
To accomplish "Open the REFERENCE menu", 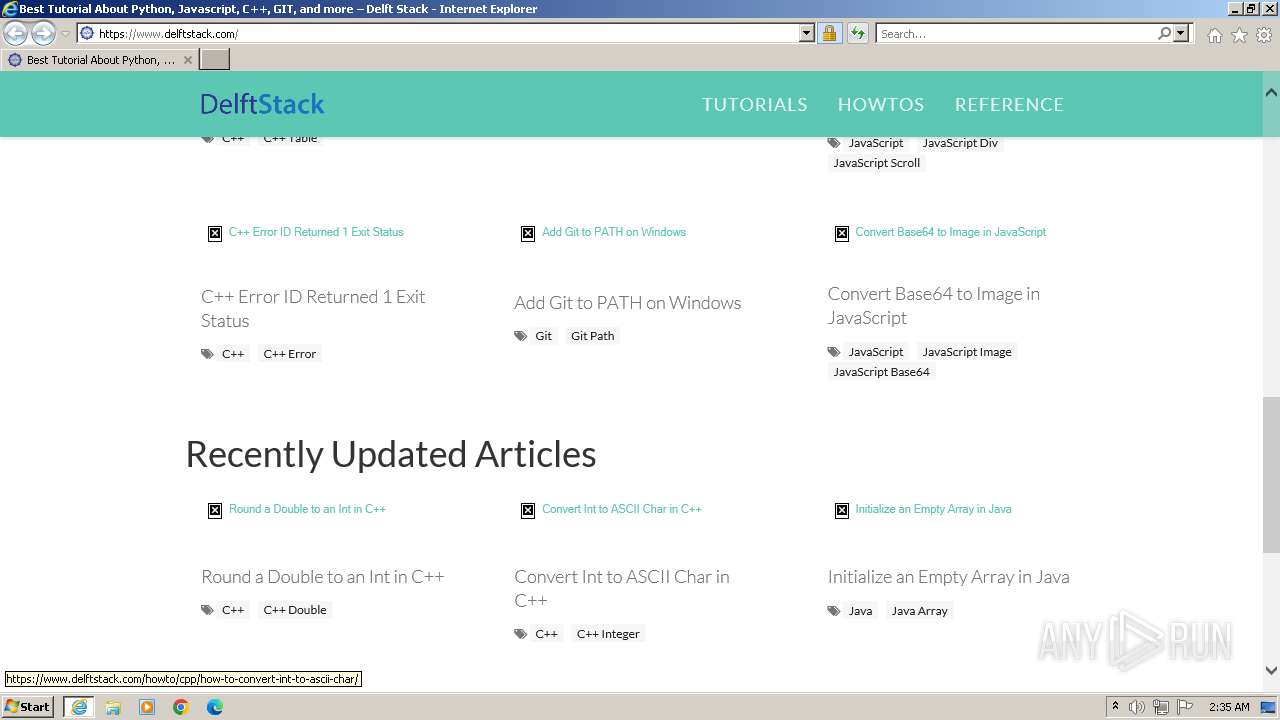I will pos(1009,104).
